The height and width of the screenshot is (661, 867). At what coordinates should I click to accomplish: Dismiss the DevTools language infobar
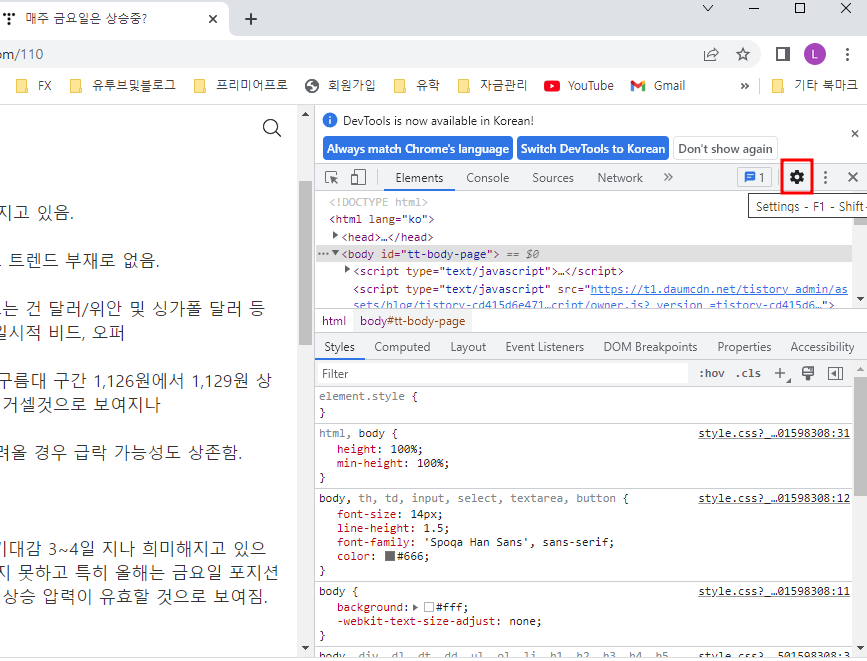(x=855, y=133)
